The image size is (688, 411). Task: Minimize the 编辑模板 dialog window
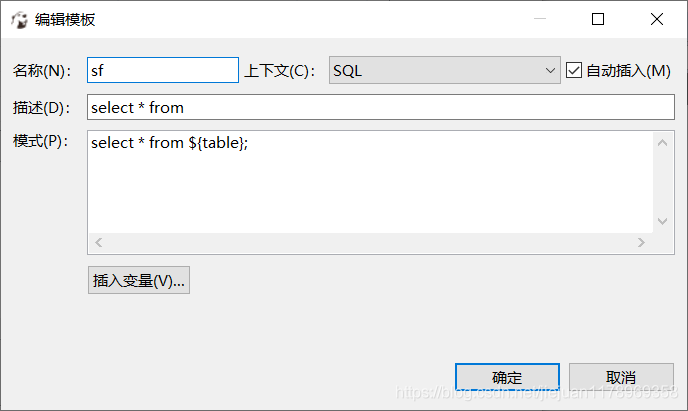click(x=541, y=19)
